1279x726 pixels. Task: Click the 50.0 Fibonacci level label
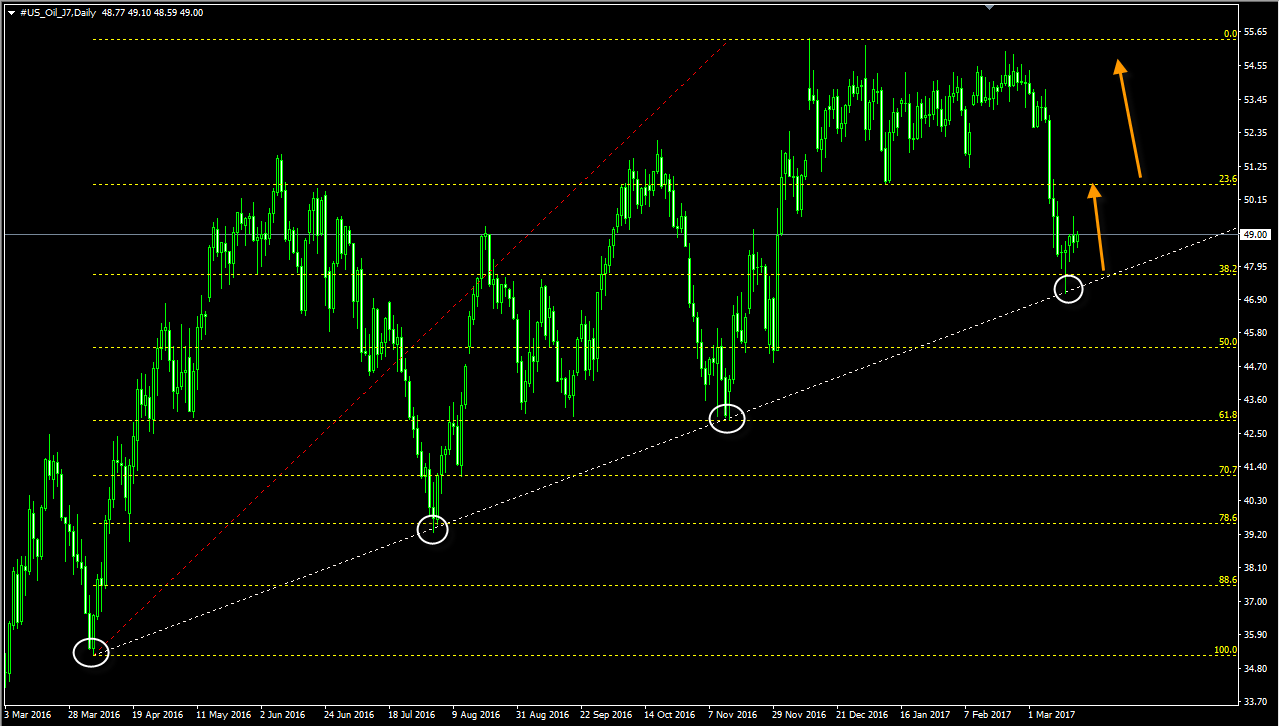(1229, 341)
